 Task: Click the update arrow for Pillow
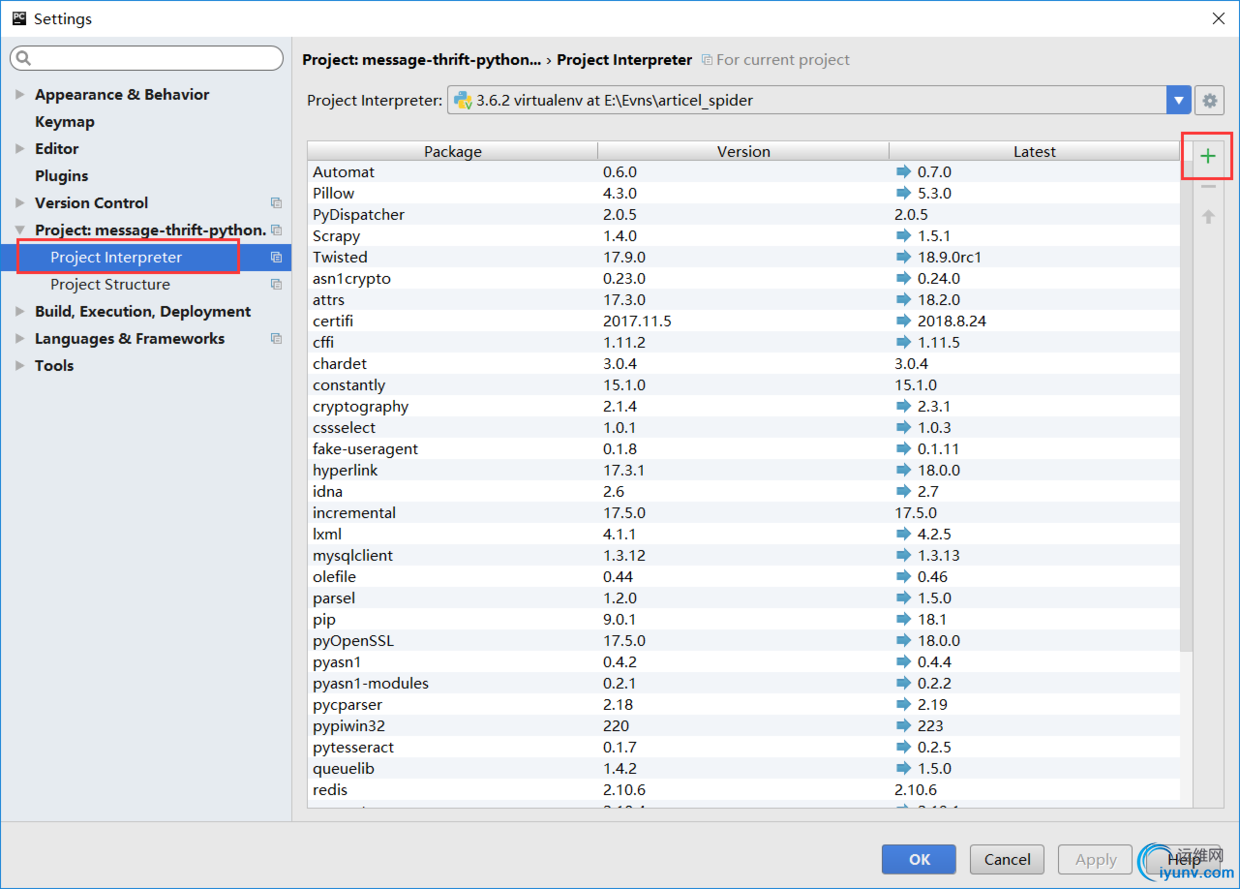[x=904, y=193]
